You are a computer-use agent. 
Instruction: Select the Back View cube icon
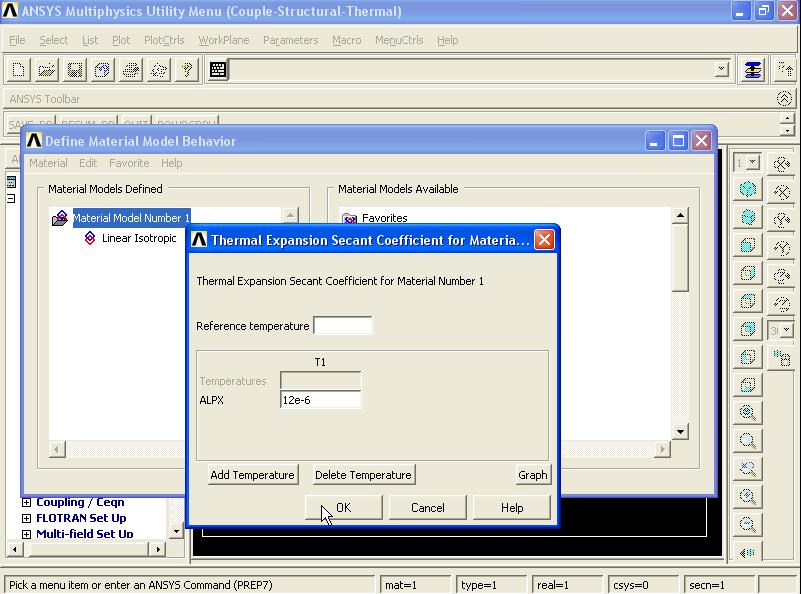tap(748, 328)
